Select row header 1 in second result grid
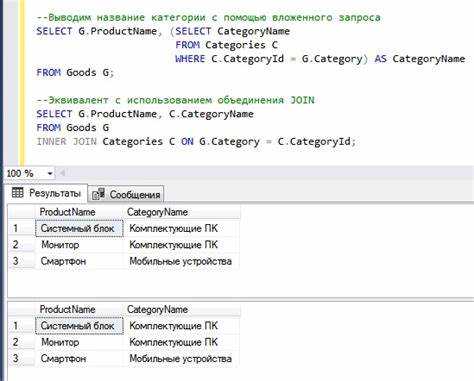The image size is (474, 381). 21,326
